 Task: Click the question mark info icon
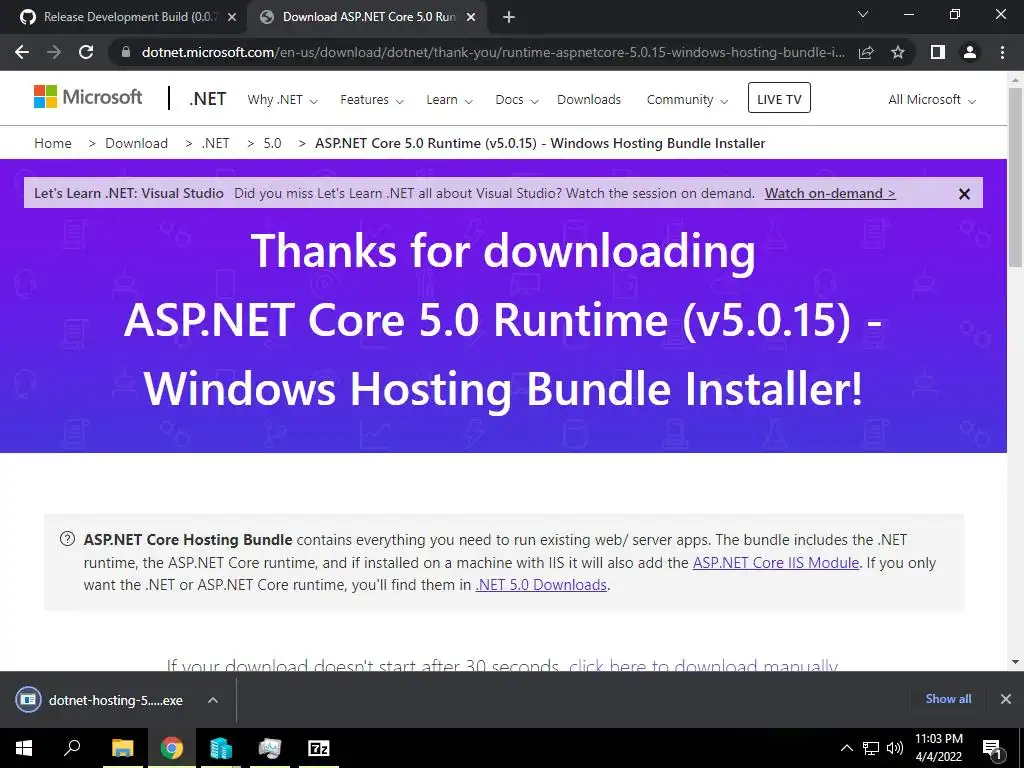pyautogui.click(x=67, y=539)
